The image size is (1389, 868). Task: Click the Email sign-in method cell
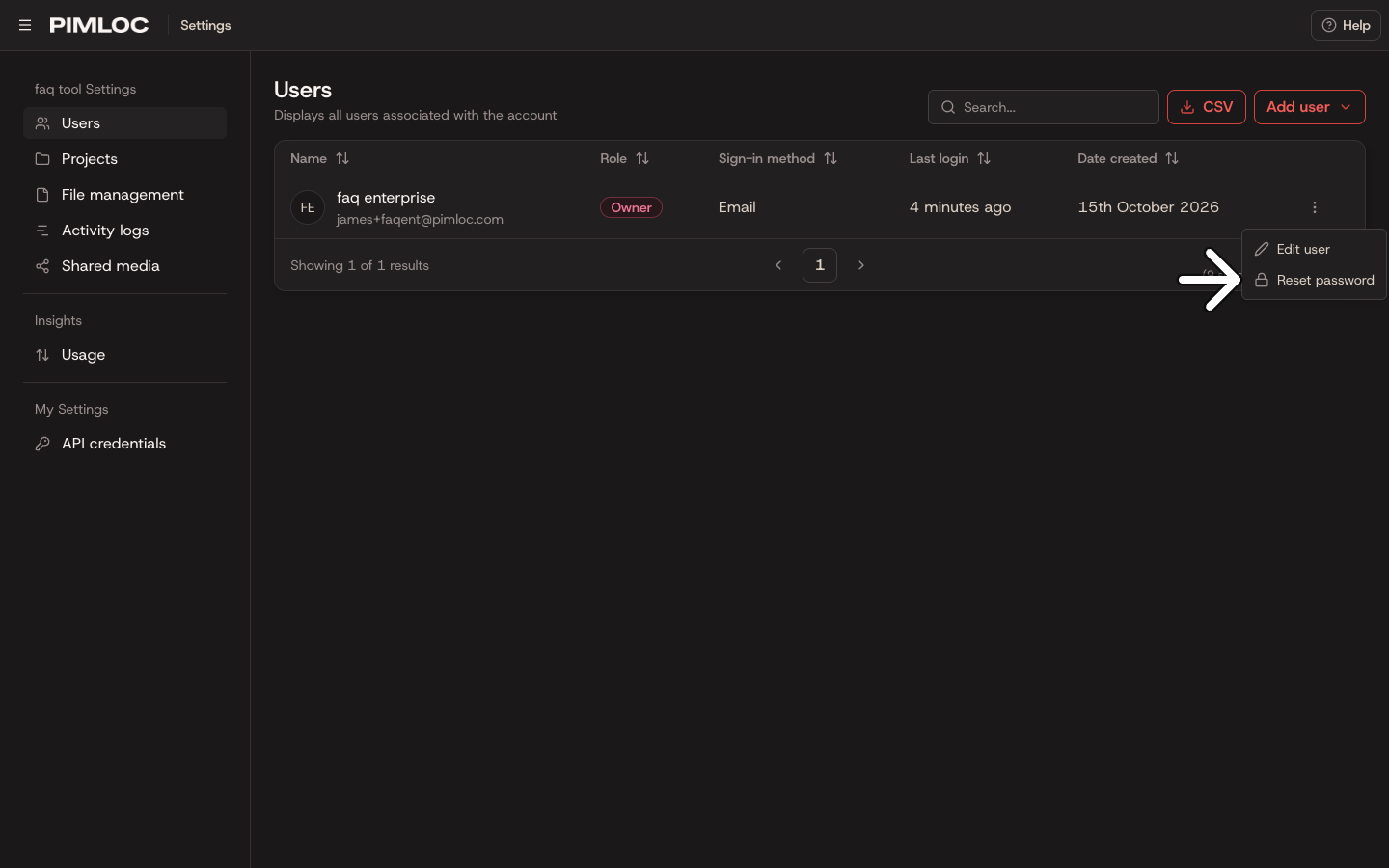737,207
